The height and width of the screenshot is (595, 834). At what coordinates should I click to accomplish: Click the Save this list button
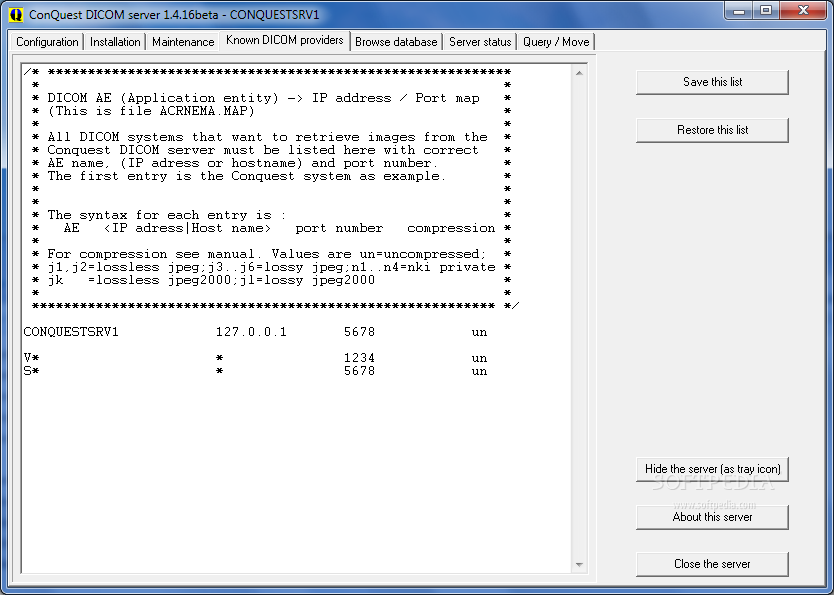pos(712,82)
